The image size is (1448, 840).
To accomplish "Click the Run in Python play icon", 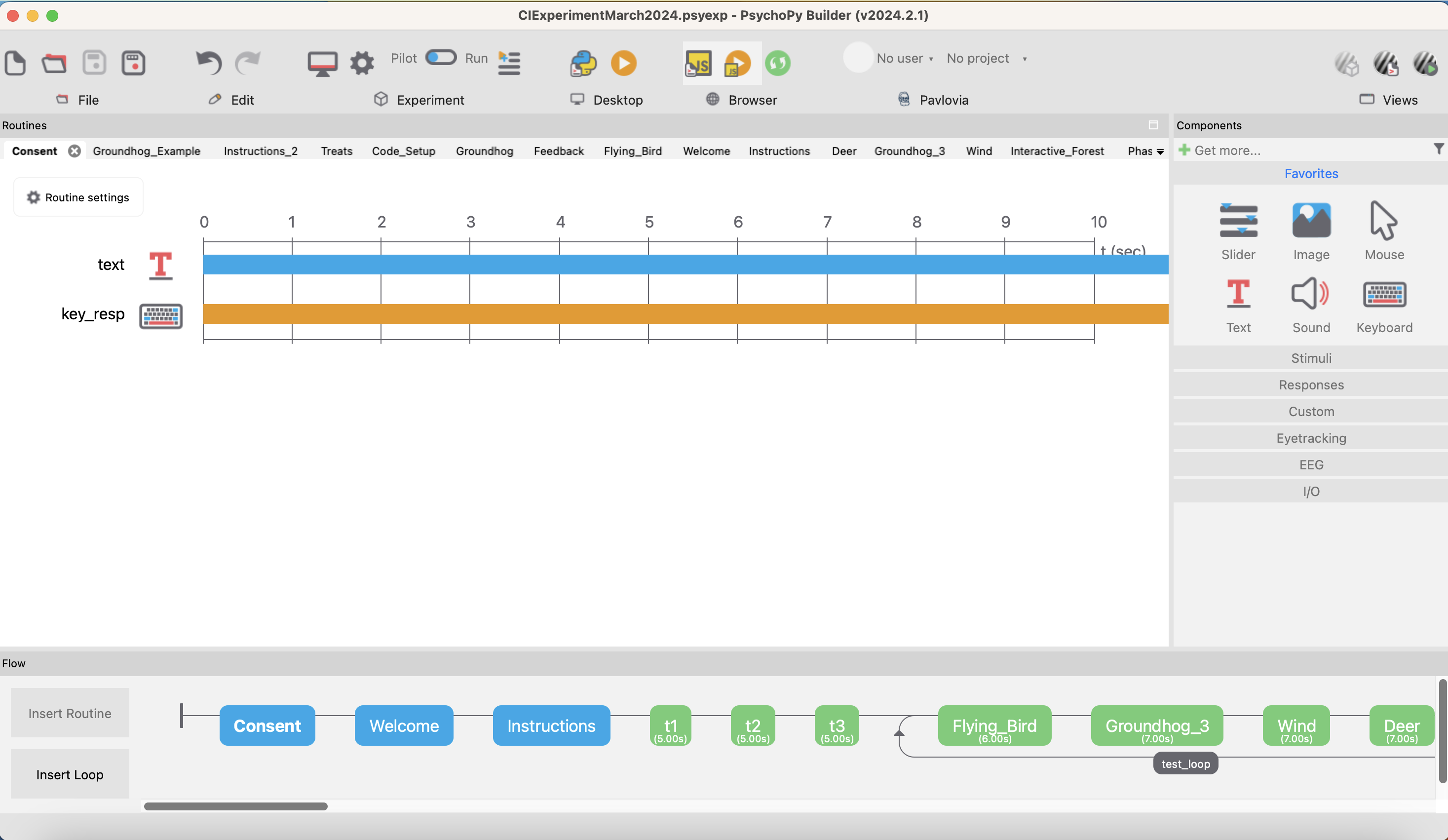I will [x=623, y=63].
